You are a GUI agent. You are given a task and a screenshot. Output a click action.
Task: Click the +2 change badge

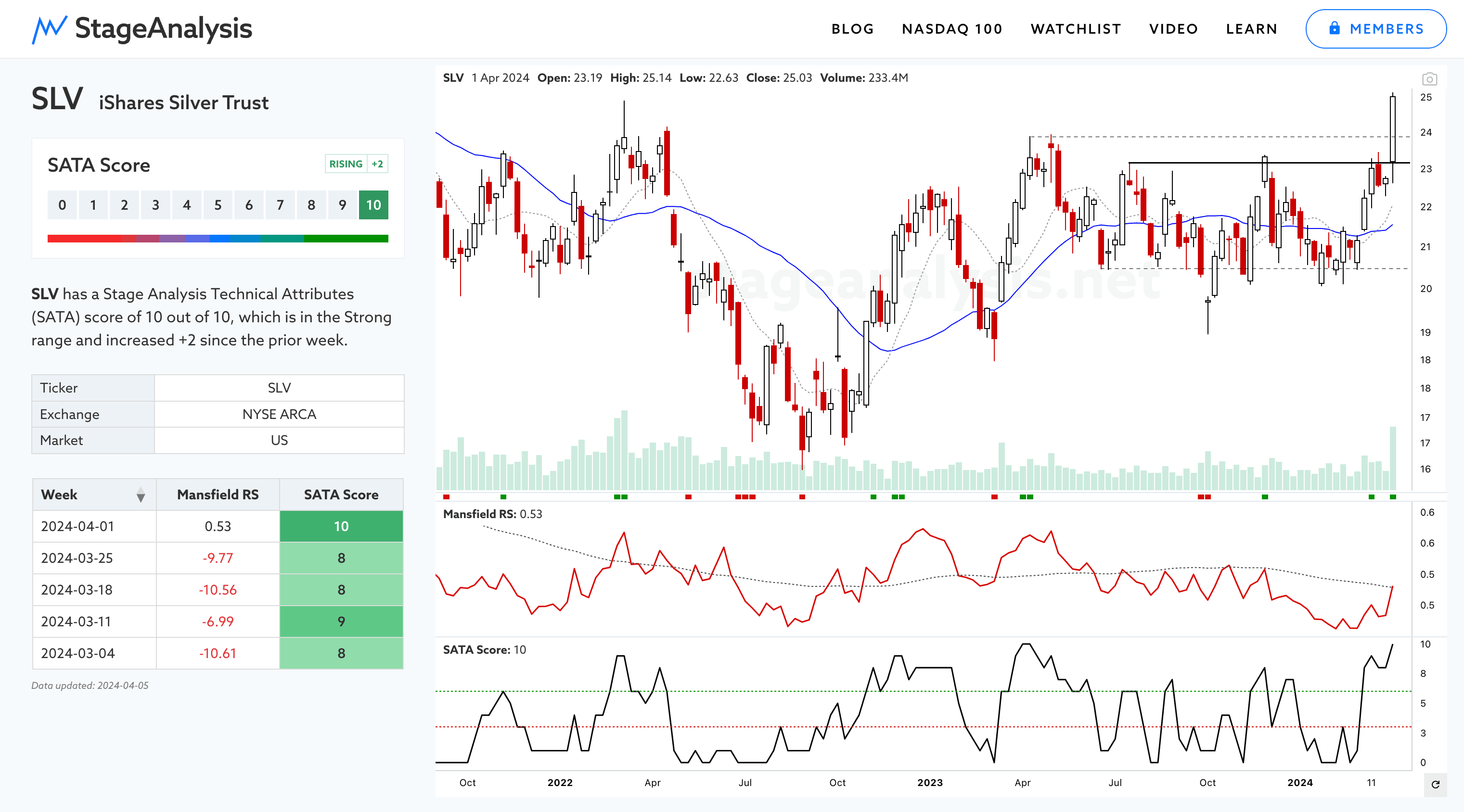click(x=377, y=164)
